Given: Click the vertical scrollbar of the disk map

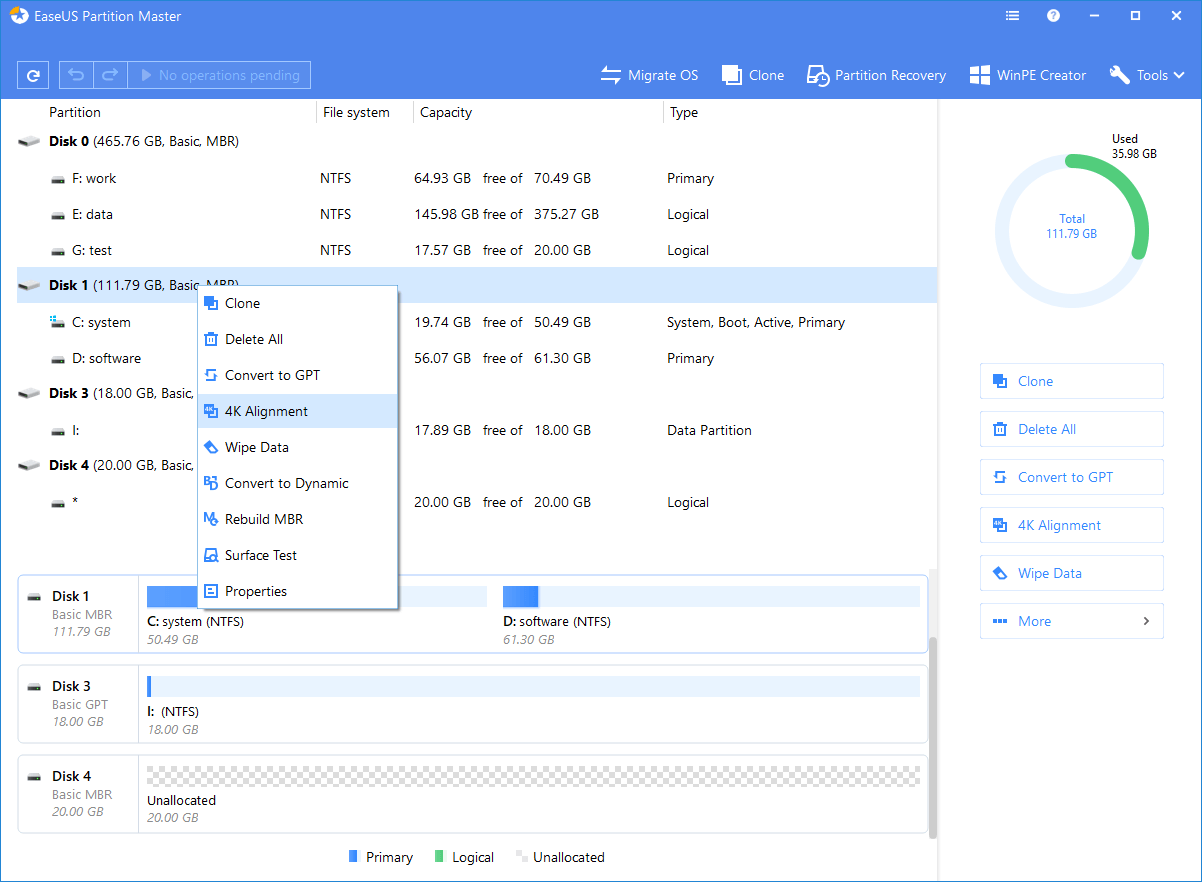Looking at the screenshot, I should click(x=932, y=735).
